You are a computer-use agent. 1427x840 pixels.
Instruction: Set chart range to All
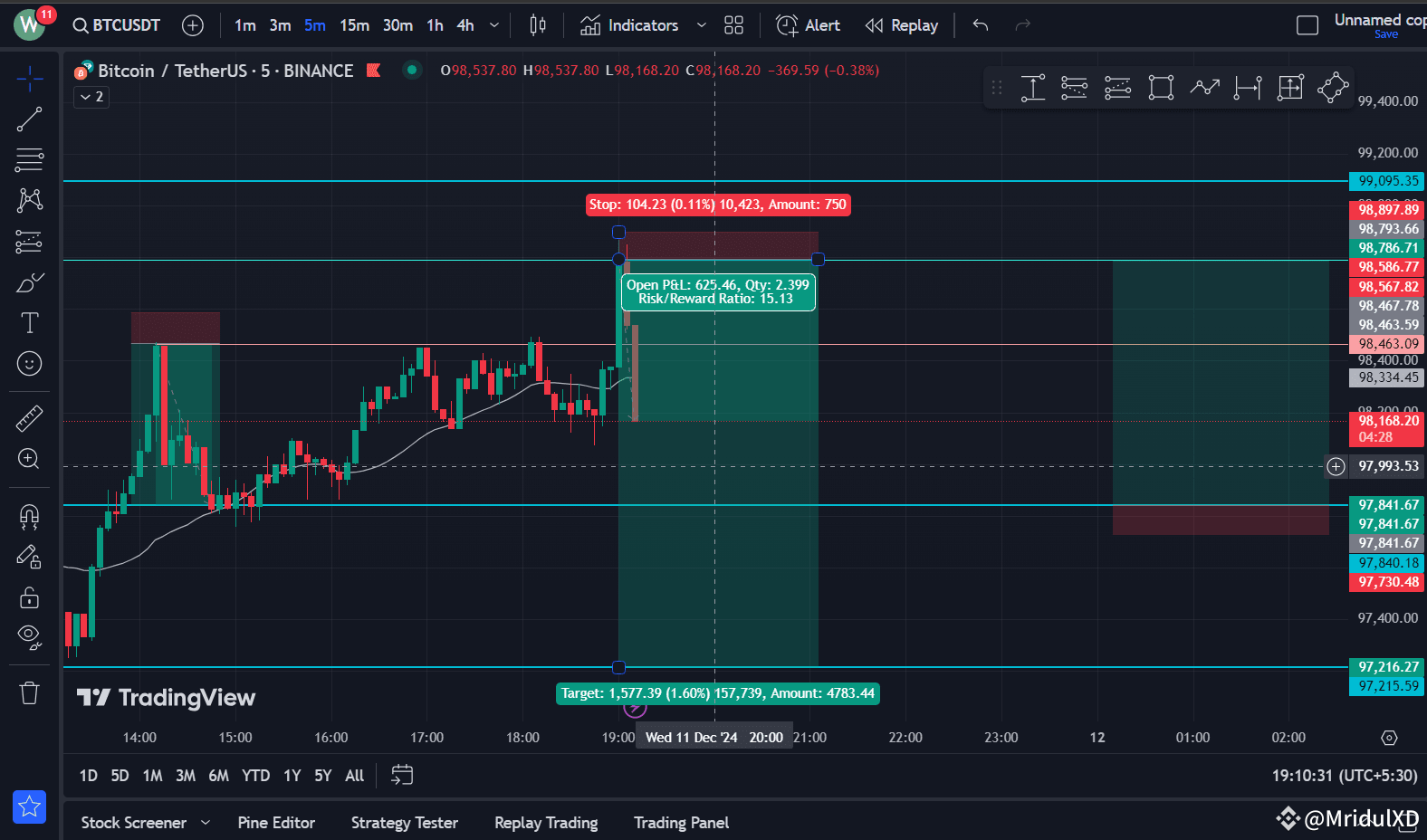click(355, 776)
